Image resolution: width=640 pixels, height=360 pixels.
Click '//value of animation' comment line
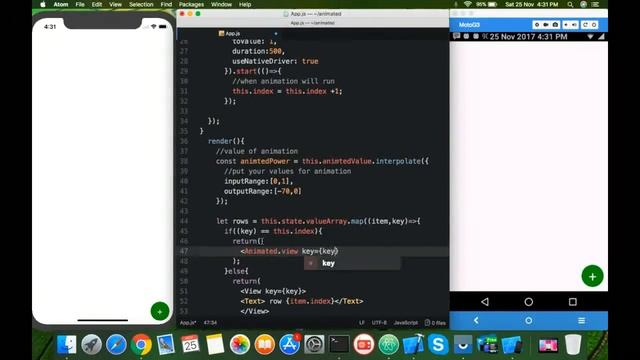click(x=257, y=151)
